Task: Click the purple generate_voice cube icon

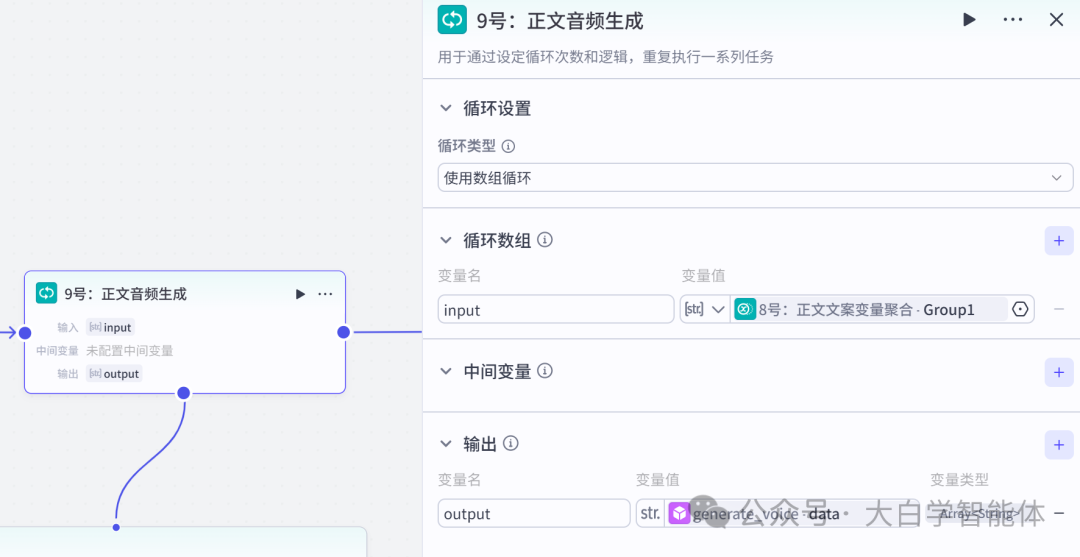Action: pyautogui.click(x=679, y=514)
